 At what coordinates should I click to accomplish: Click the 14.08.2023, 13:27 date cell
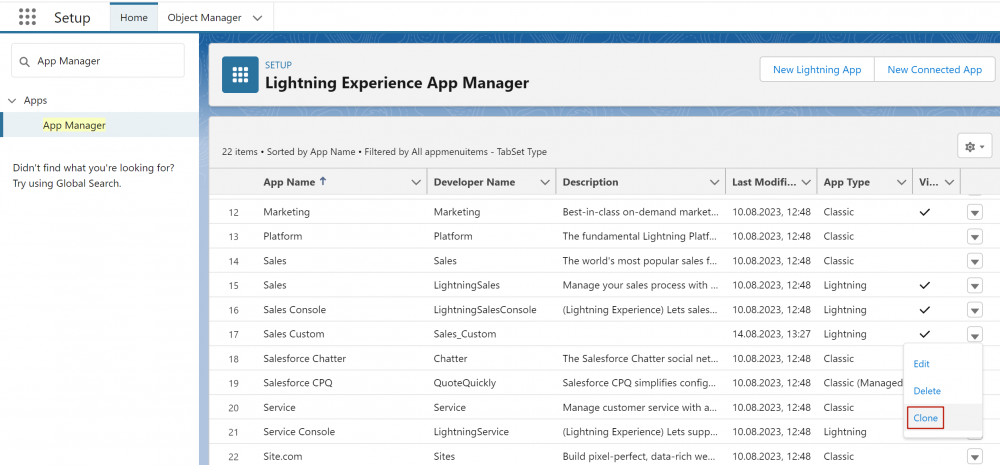(x=771, y=334)
